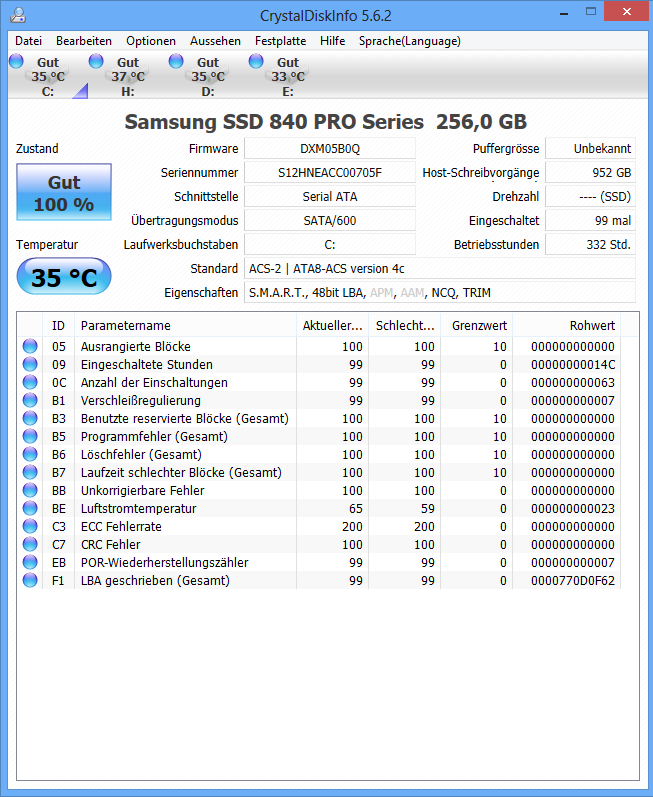Close the CrystalDiskInfo window

coord(627,11)
